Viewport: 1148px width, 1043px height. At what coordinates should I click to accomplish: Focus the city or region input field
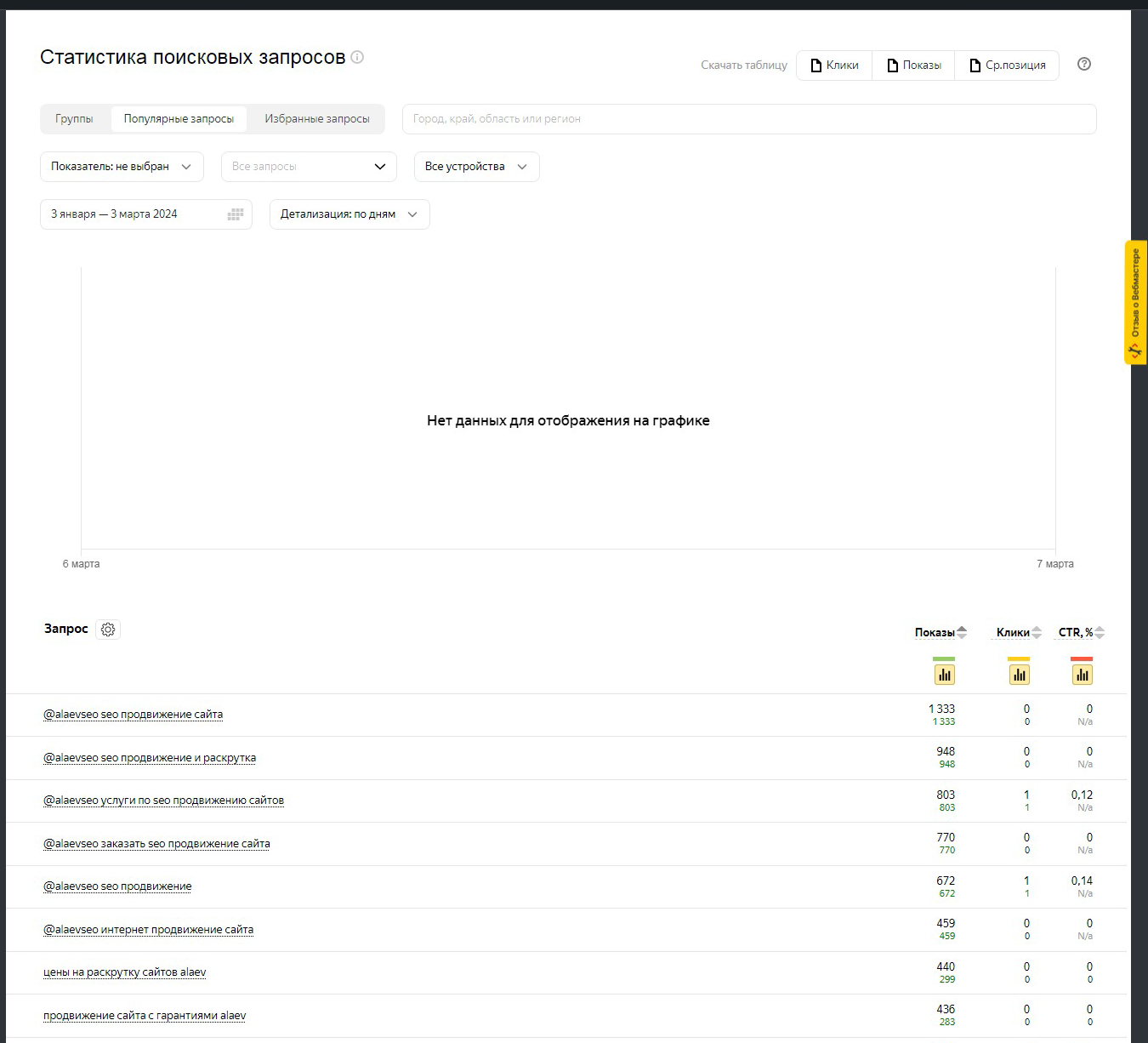749,119
